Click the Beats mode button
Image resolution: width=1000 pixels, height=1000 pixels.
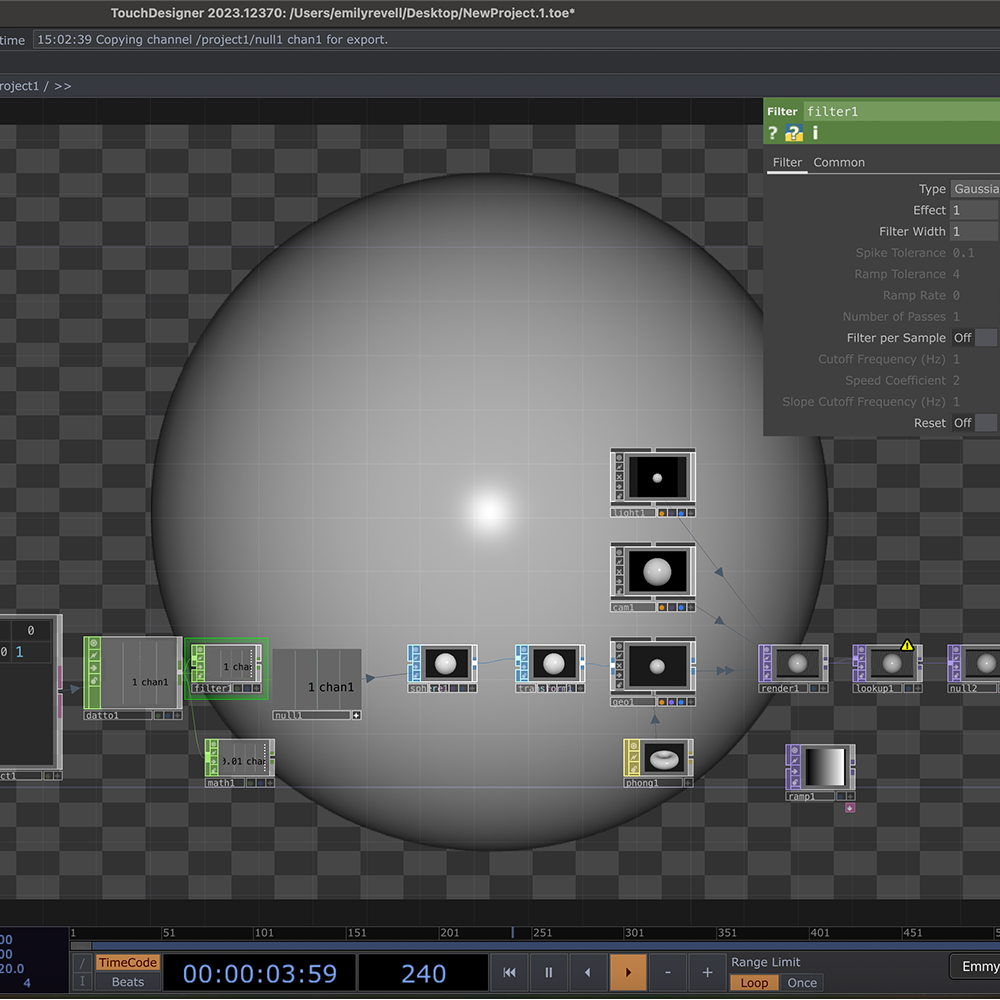coord(127,981)
